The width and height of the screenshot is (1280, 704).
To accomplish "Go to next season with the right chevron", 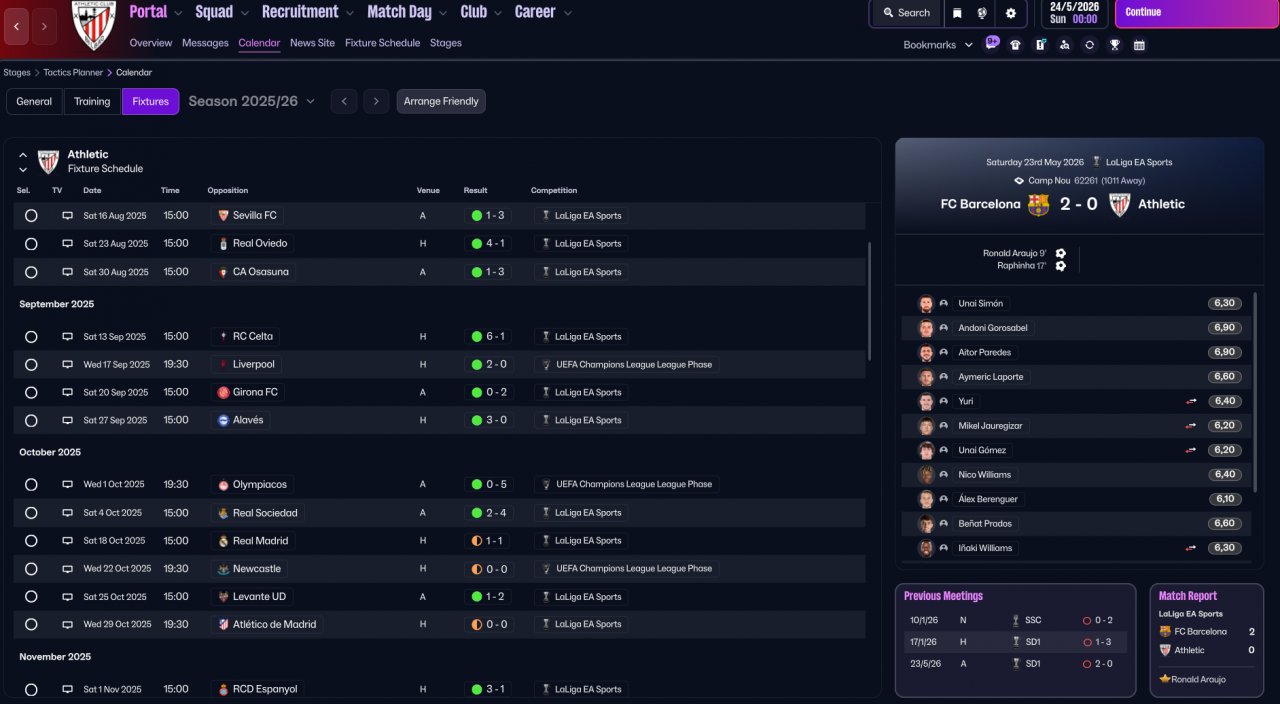I will point(376,101).
